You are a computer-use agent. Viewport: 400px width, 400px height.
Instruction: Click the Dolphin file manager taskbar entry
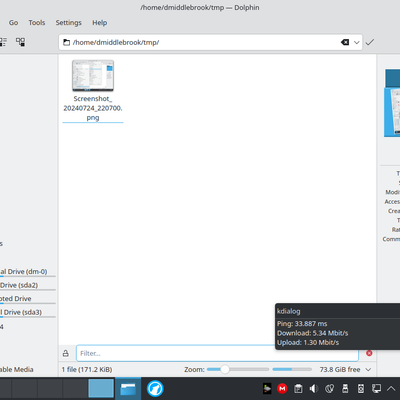(x=128, y=388)
